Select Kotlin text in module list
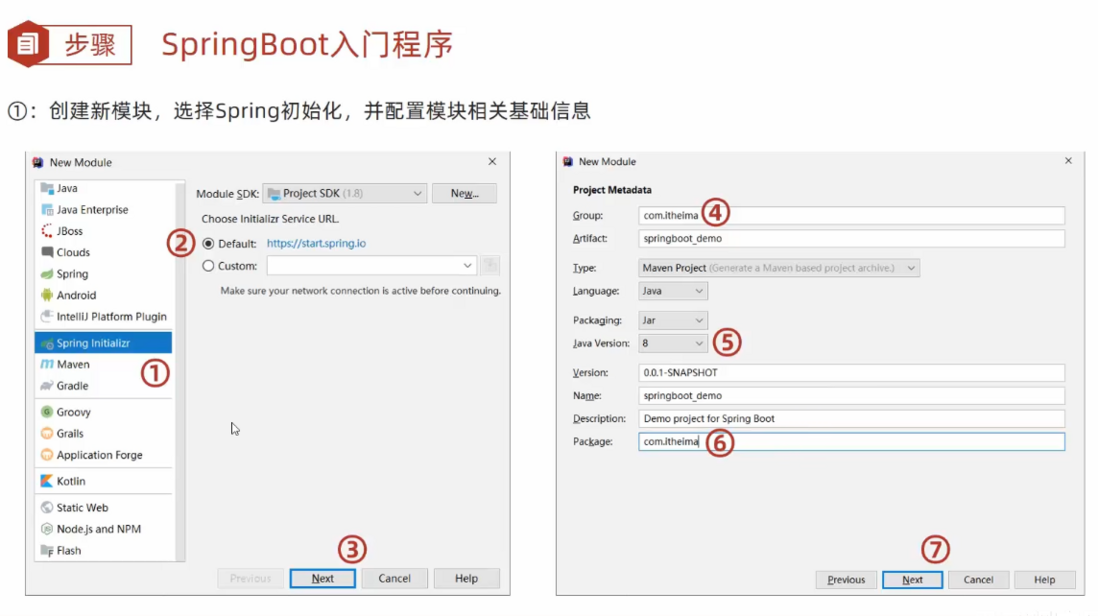The height and width of the screenshot is (616, 1098). [x=71, y=481]
